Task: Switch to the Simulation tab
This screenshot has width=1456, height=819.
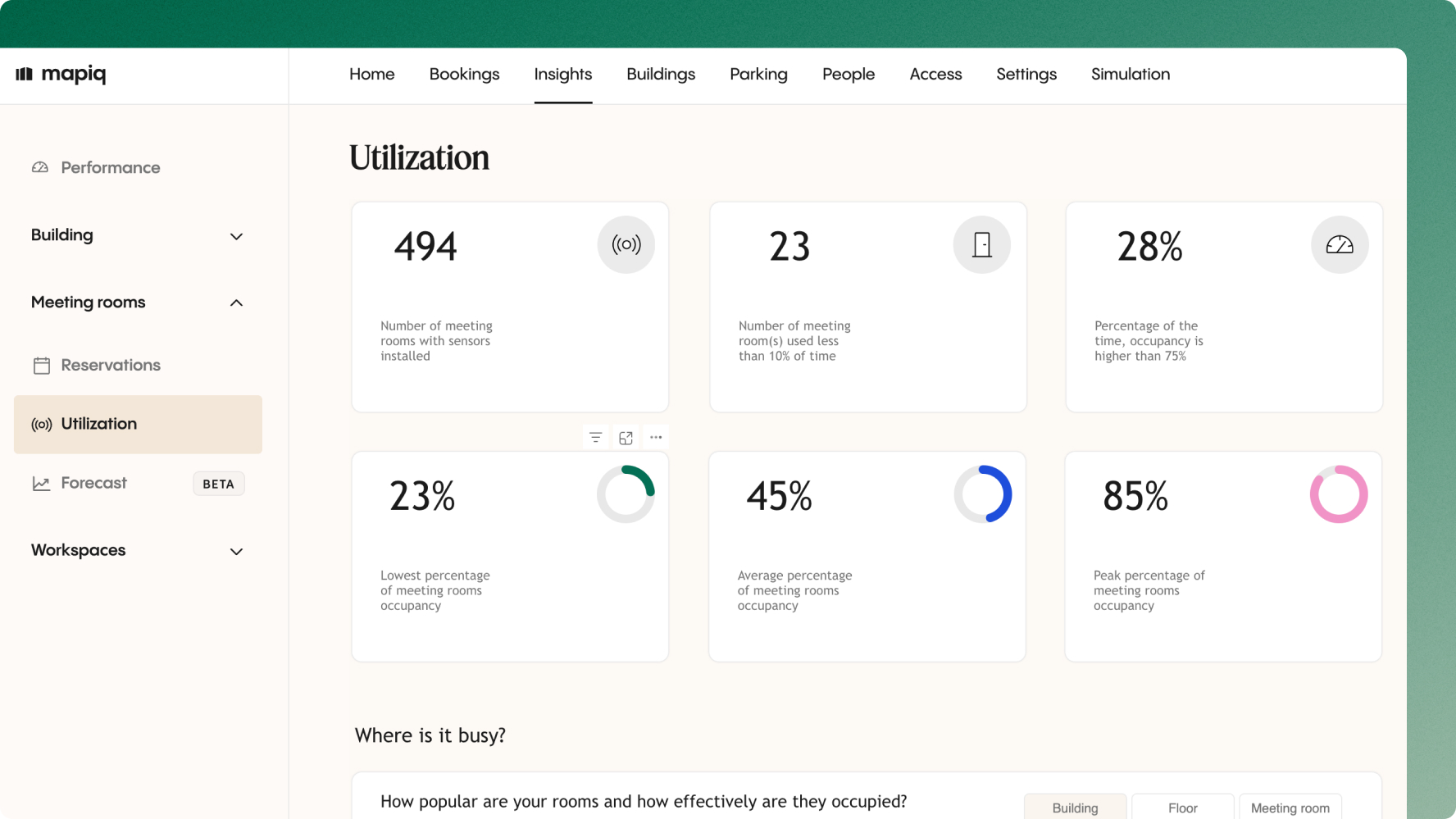Action: 1131,74
